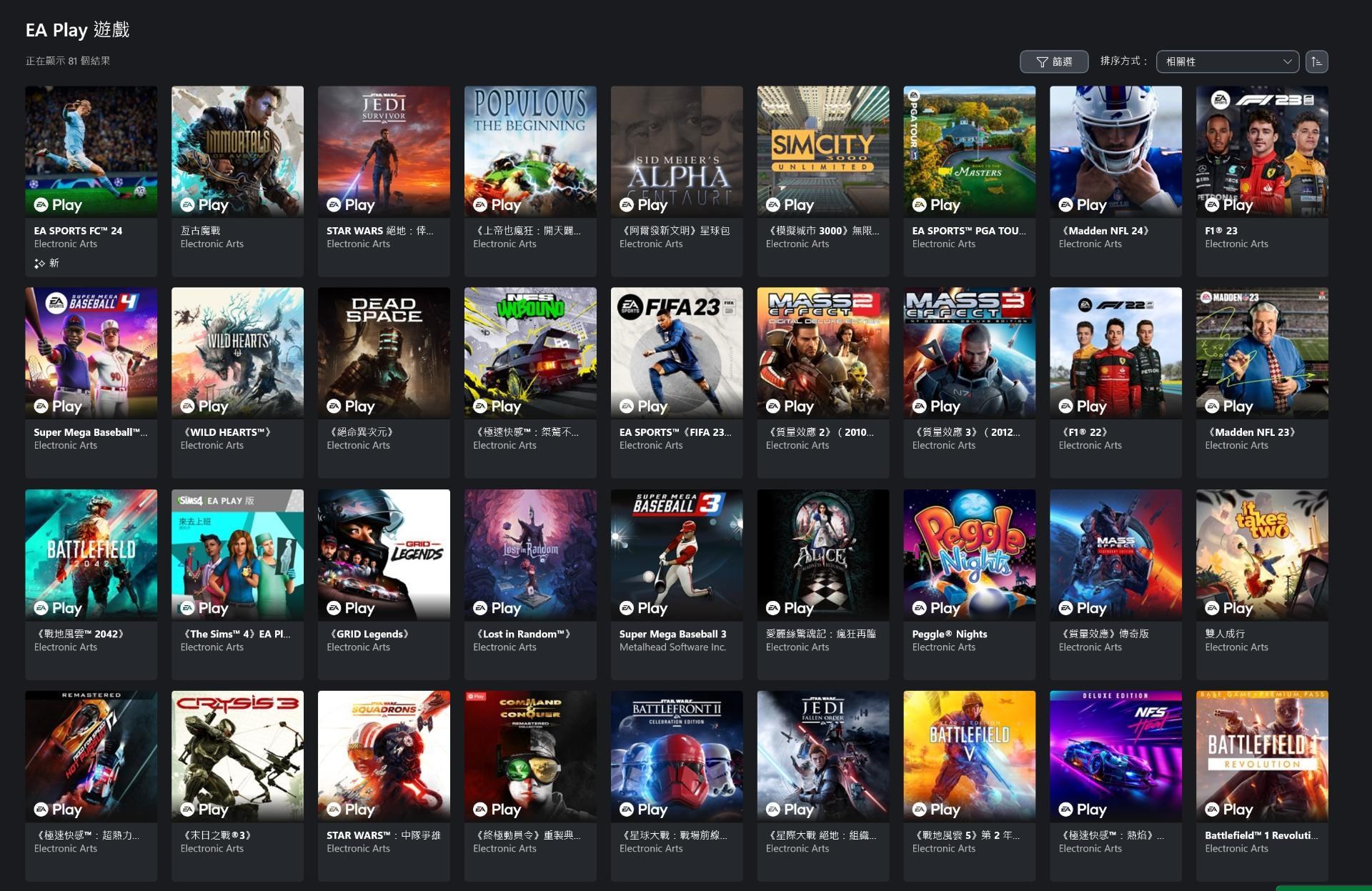Open the Super Mega Baseball 3 title link
This screenshot has width=1372, height=891.
[x=672, y=634]
